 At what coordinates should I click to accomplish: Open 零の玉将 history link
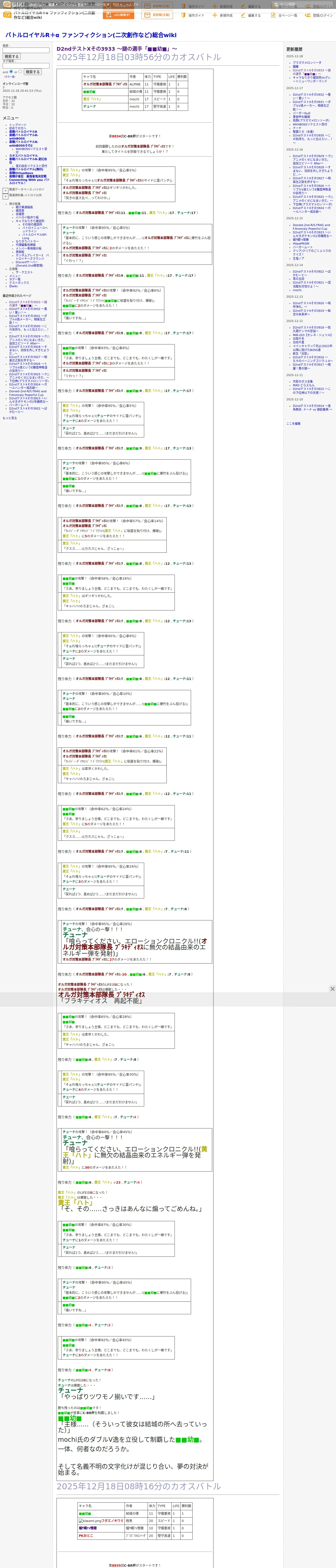tap(298, 279)
